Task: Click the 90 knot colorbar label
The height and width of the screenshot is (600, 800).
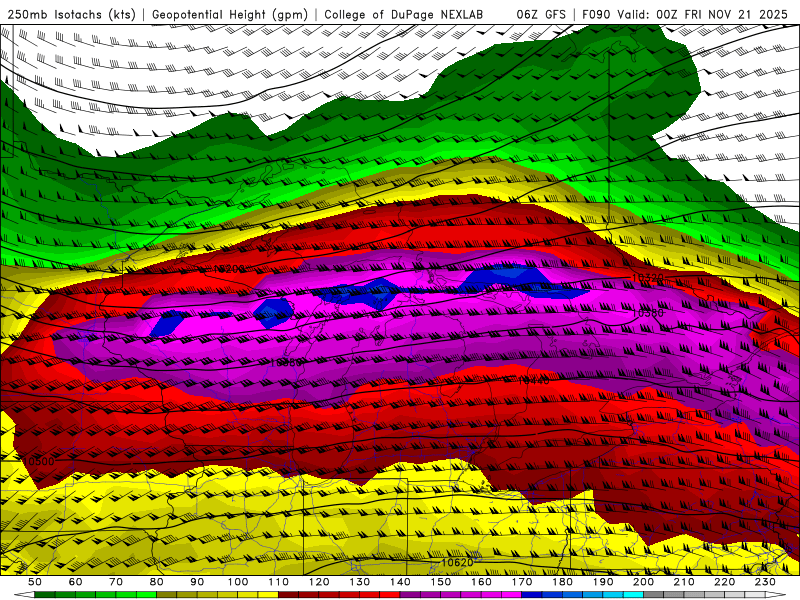Action: [197, 582]
